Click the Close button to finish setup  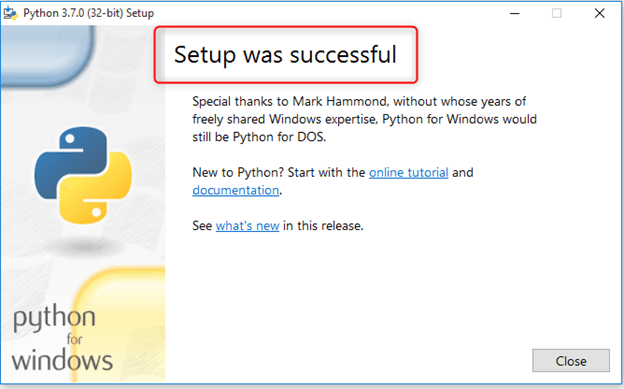coord(571,361)
